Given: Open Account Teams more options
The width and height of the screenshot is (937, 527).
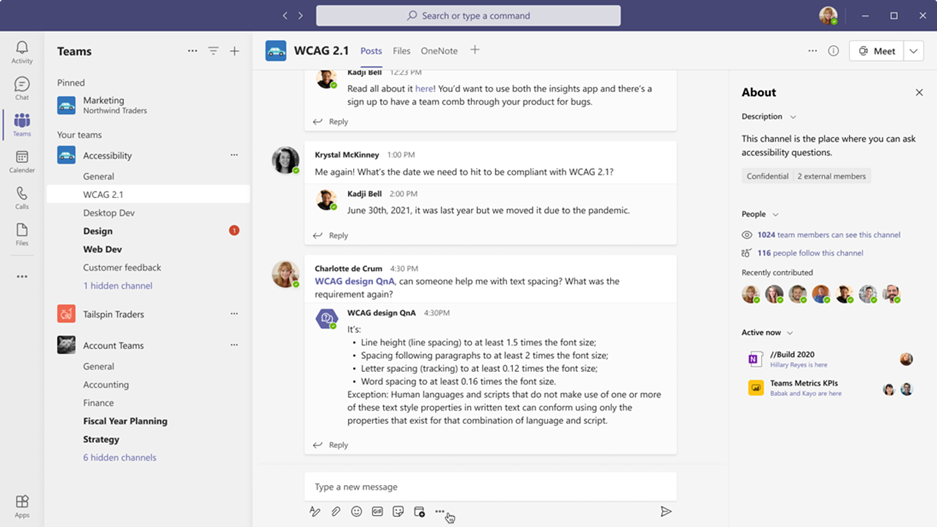Looking at the screenshot, I should [234, 345].
